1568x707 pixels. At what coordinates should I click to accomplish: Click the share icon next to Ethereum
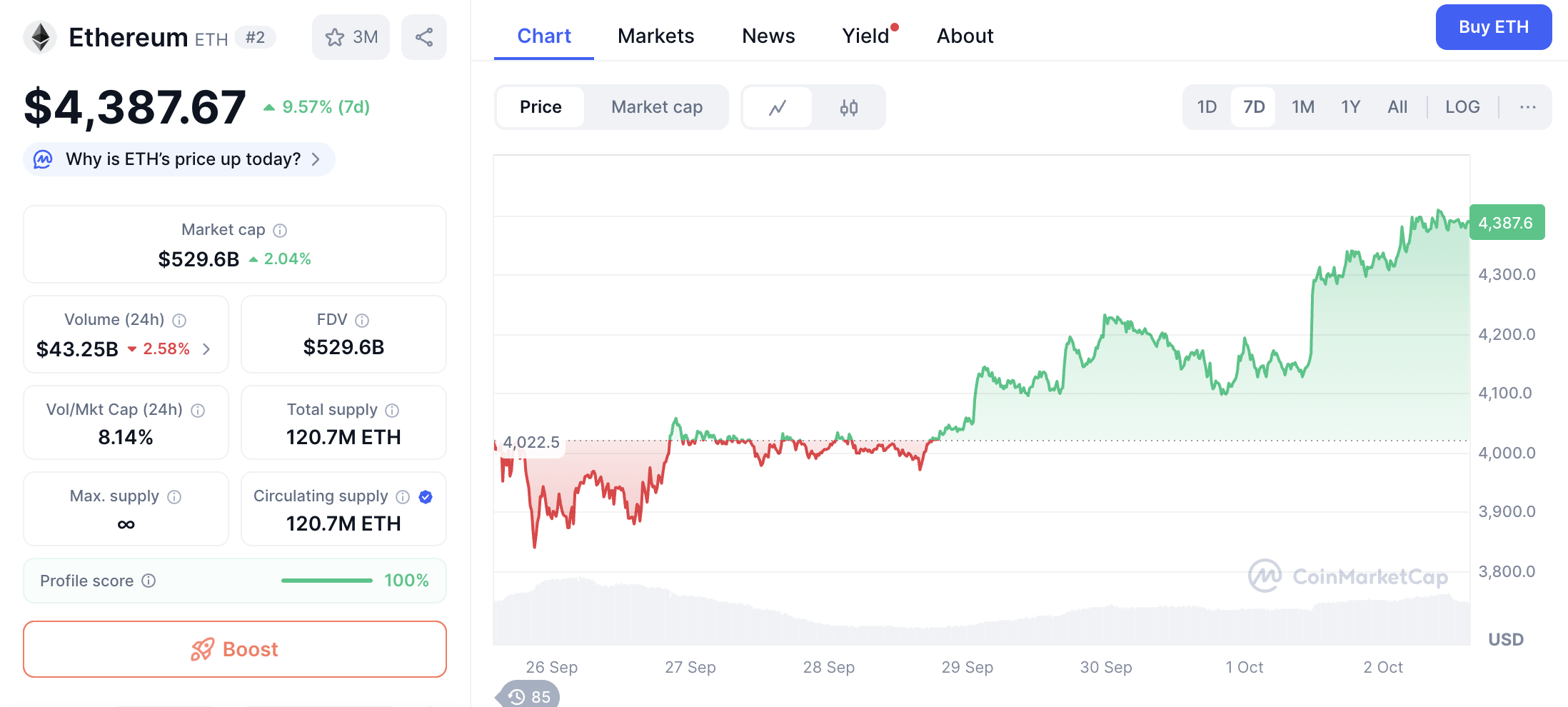click(x=424, y=37)
